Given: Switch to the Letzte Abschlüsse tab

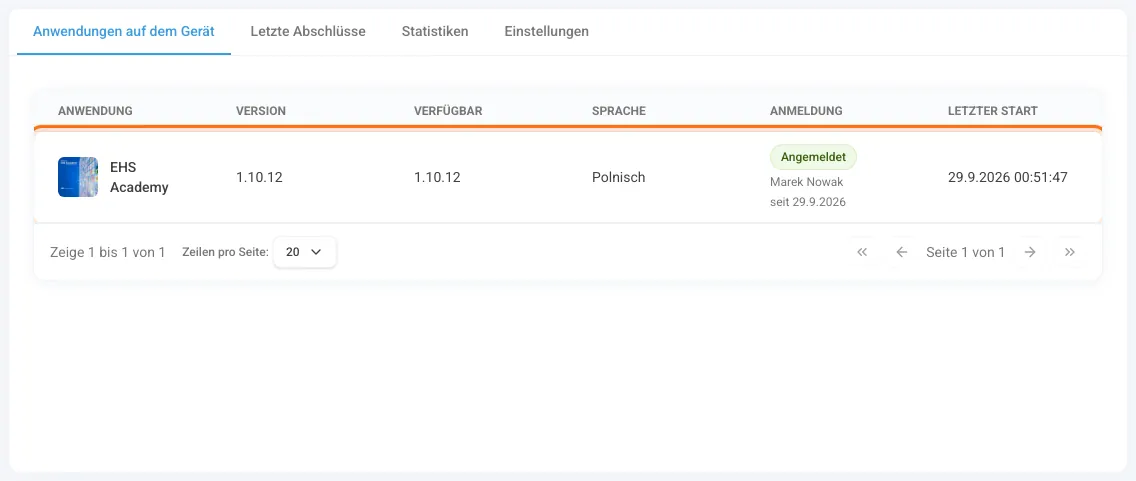Looking at the screenshot, I should coord(308,32).
